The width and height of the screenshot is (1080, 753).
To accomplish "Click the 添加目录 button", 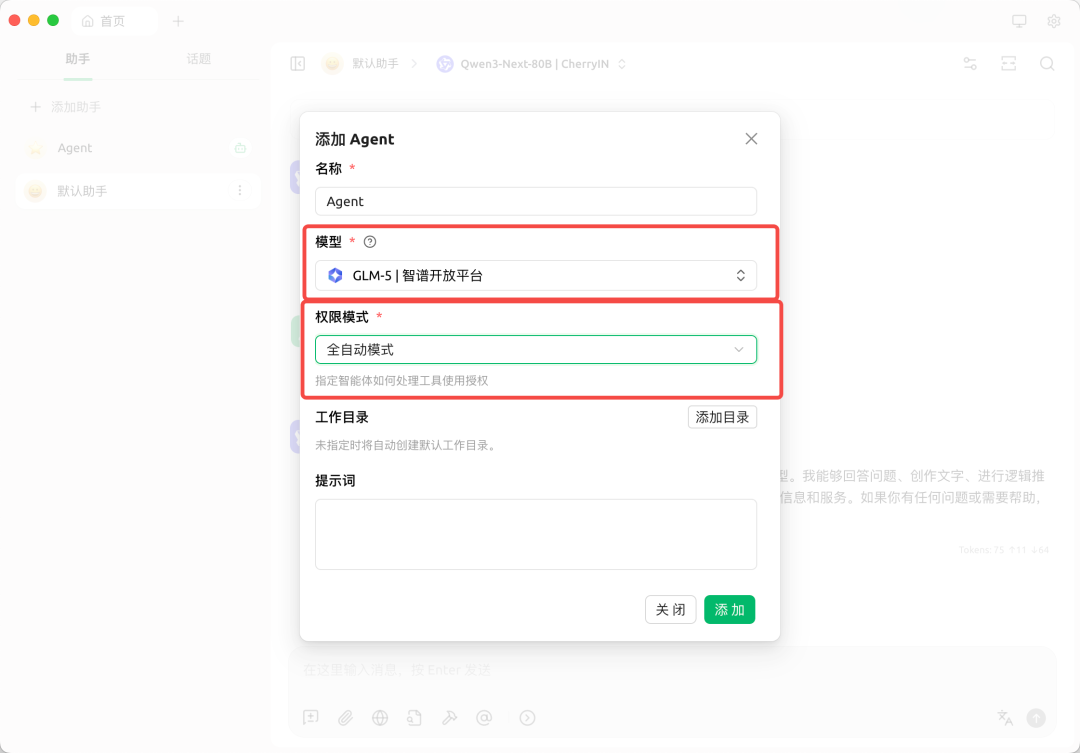I will coord(722,417).
